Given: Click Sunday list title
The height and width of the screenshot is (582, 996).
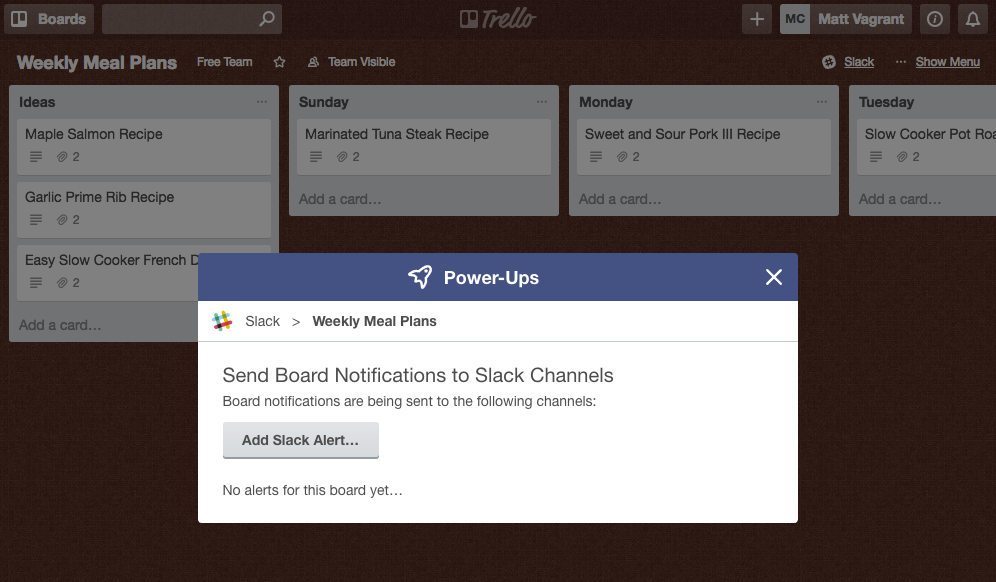Looking at the screenshot, I should [x=323, y=102].
